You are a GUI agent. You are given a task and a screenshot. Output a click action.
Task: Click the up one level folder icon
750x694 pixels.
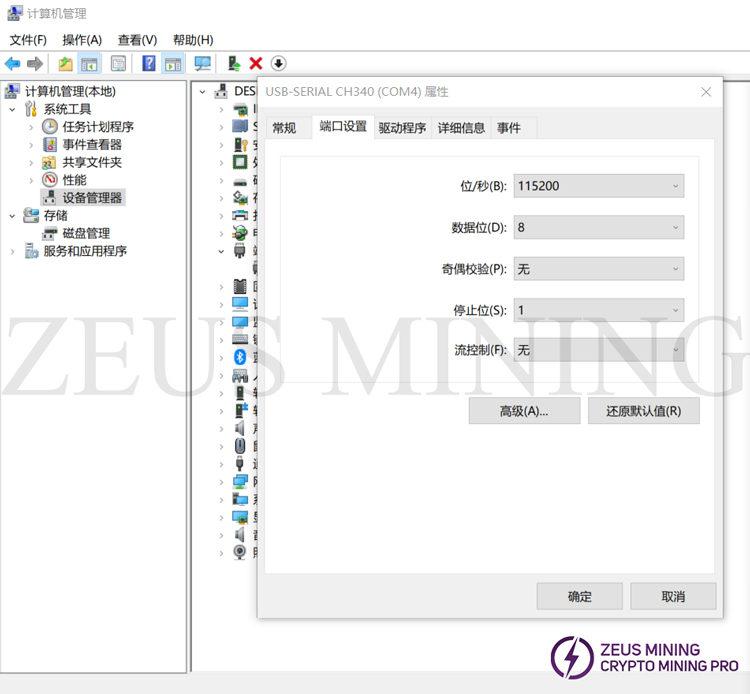tap(65, 64)
